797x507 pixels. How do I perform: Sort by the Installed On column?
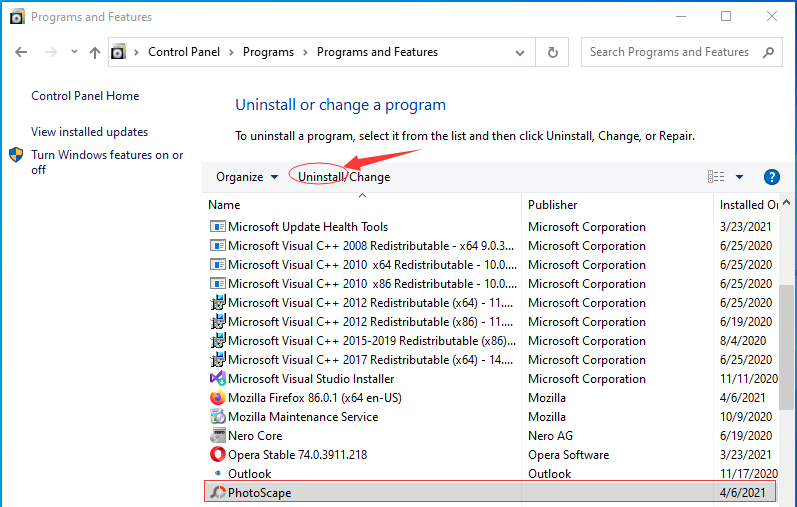[x=748, y=205]
